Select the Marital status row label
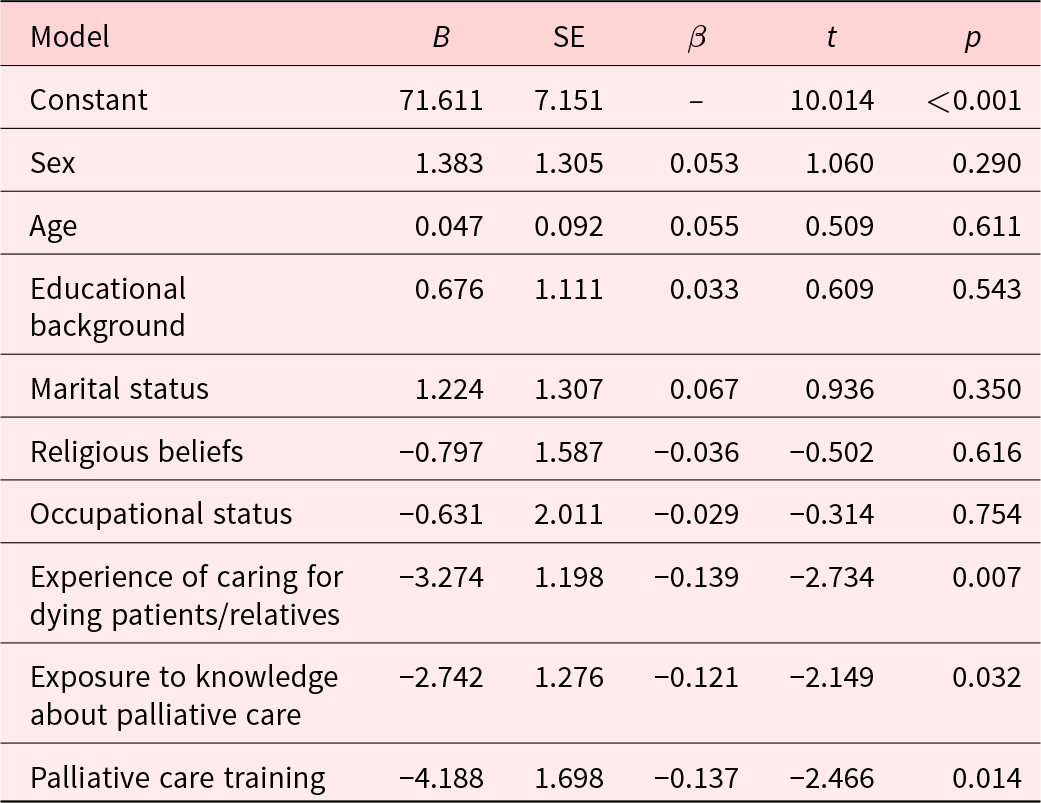The image size is (1041, 803). click(x=119, y=388)
